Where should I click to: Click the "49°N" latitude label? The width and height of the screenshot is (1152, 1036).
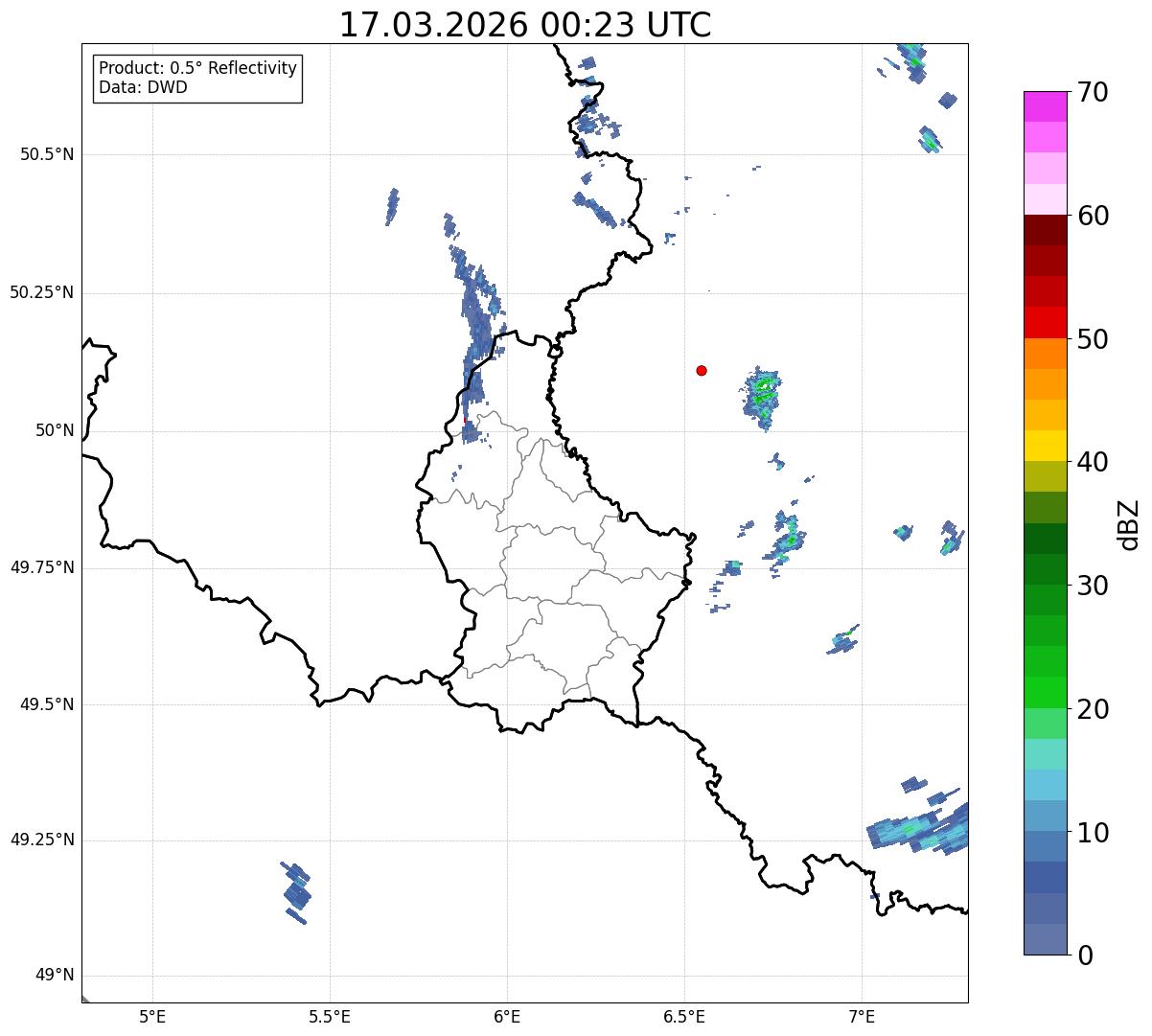pyautogui.click(x=55, y=976)
